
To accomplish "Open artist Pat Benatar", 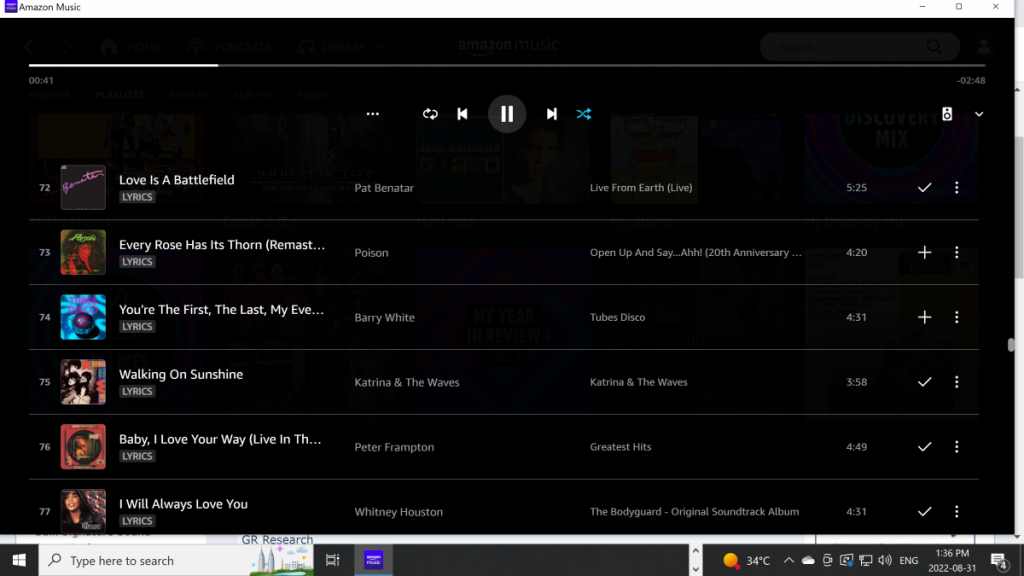I will click(384, 187).
